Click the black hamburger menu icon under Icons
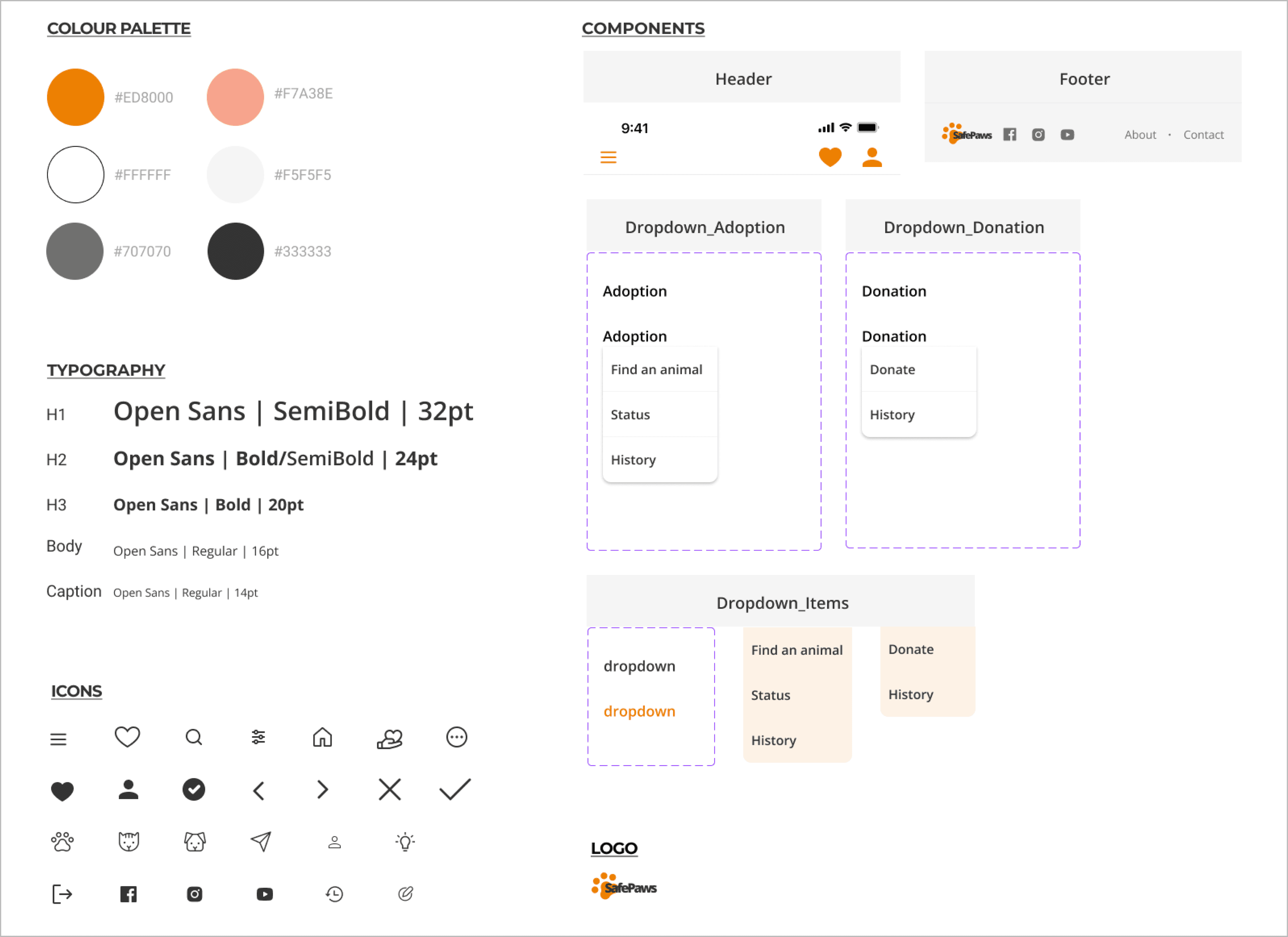 tap(58, 739)
